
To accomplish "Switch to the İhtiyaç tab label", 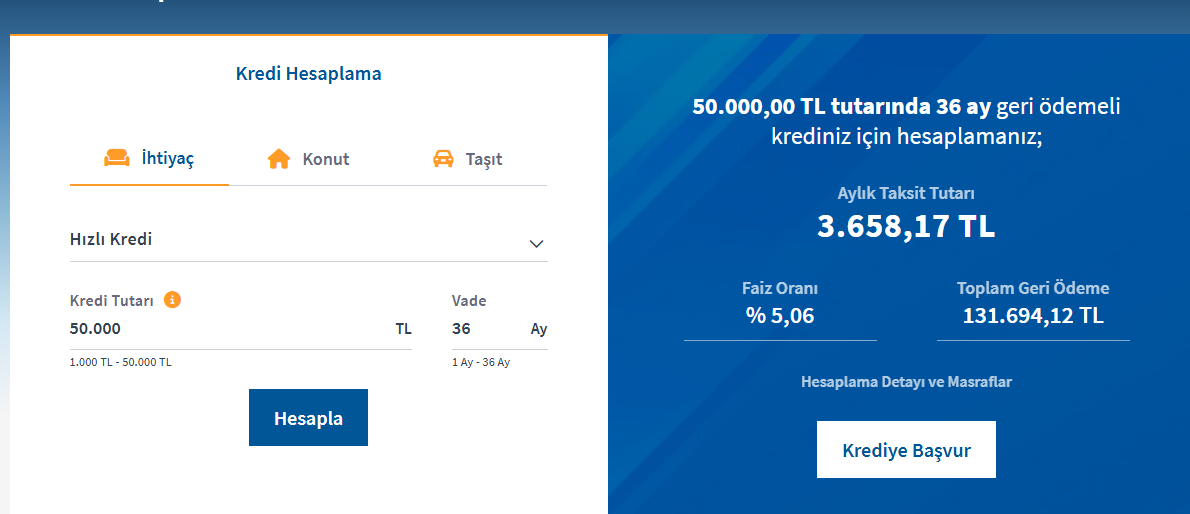I will pos(167,159).
